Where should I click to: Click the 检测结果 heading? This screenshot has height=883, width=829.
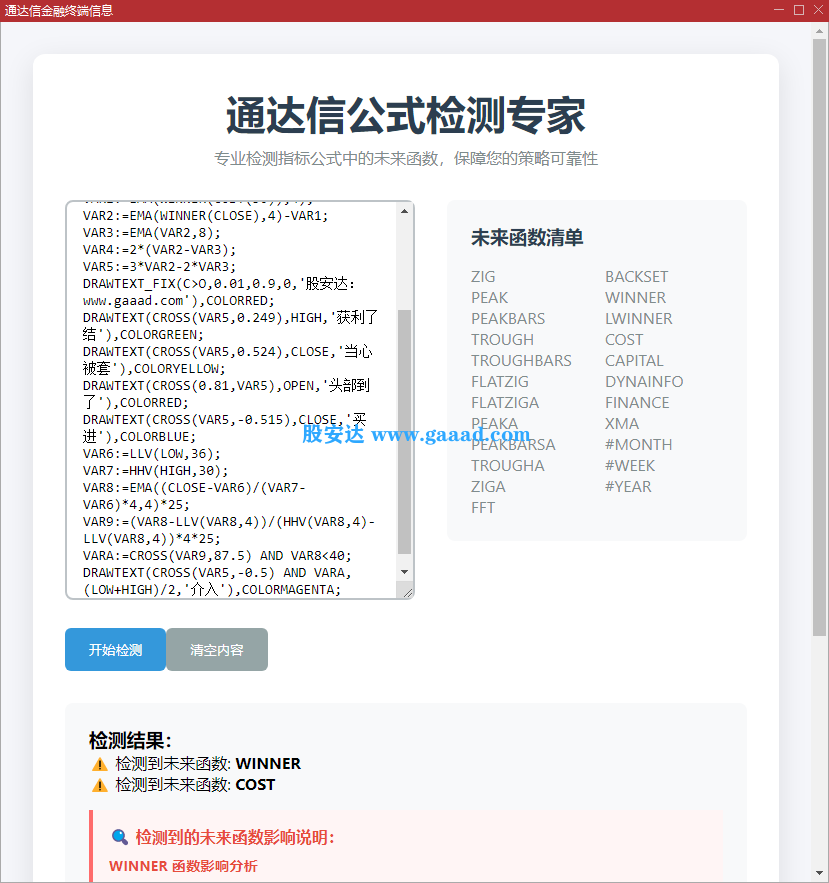(130, 740)
